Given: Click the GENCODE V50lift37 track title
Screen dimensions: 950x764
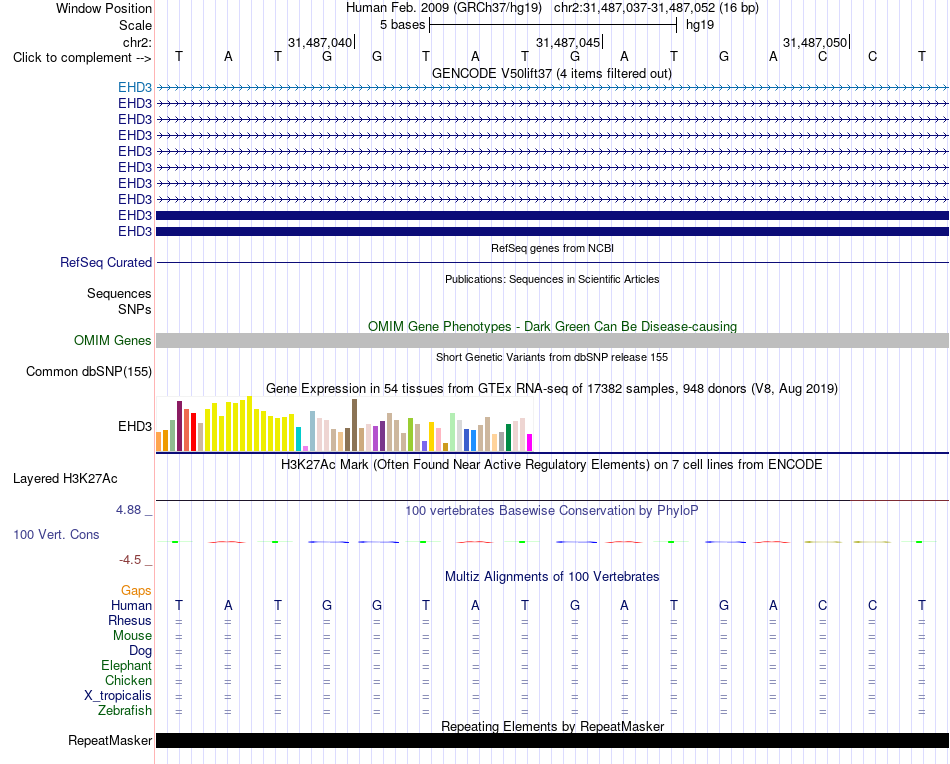Looking at the screenshot, I should 552,73.
